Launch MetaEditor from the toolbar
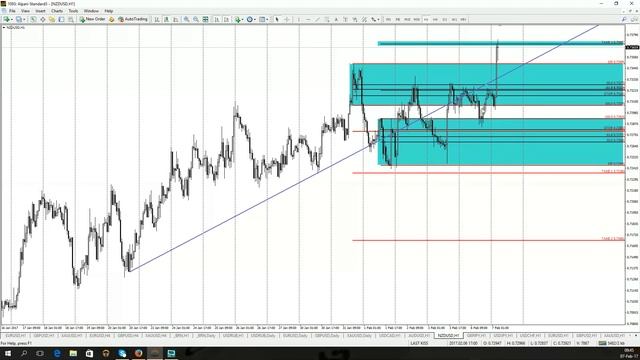The width and height of the screenshot is (640, 360). [x=111, y=19]
